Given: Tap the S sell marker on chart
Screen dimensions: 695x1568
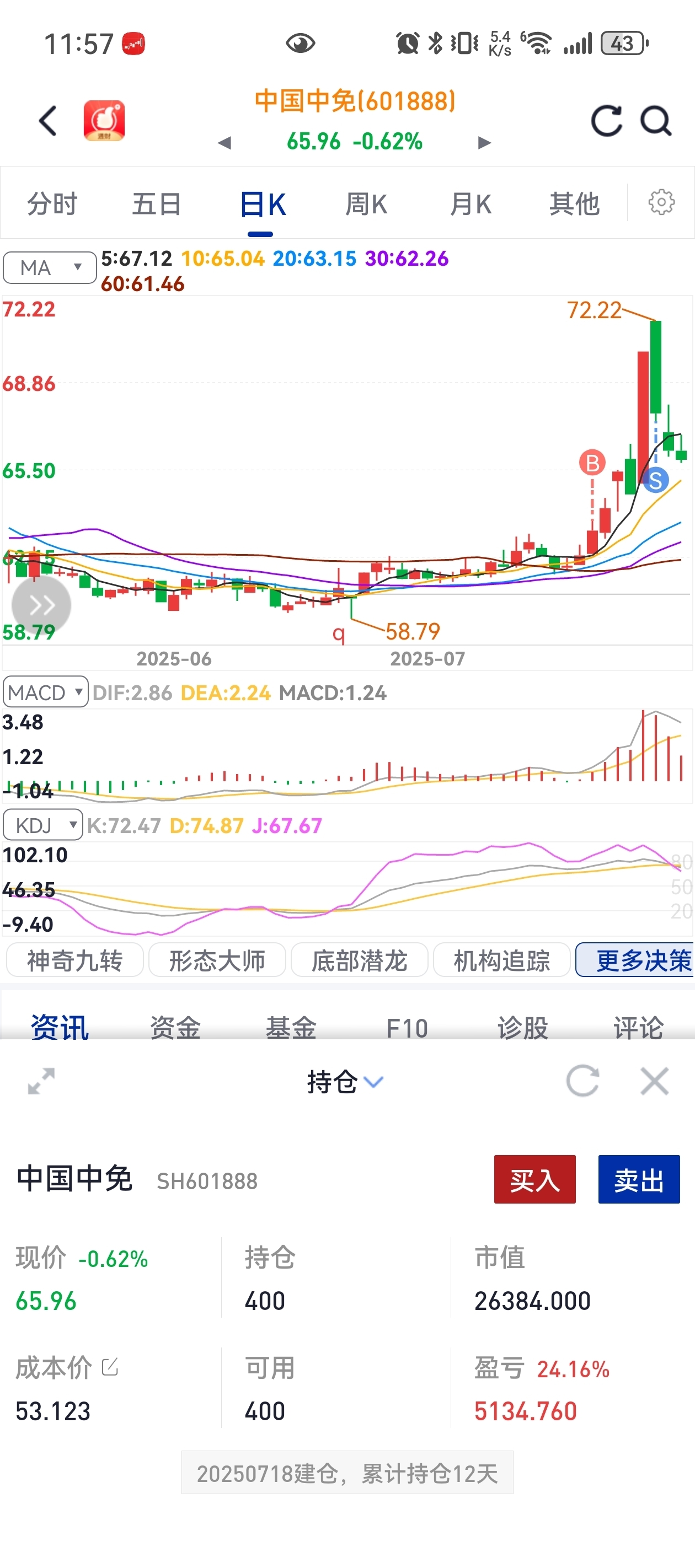Looking at the screenshot, I should point(655,480).
